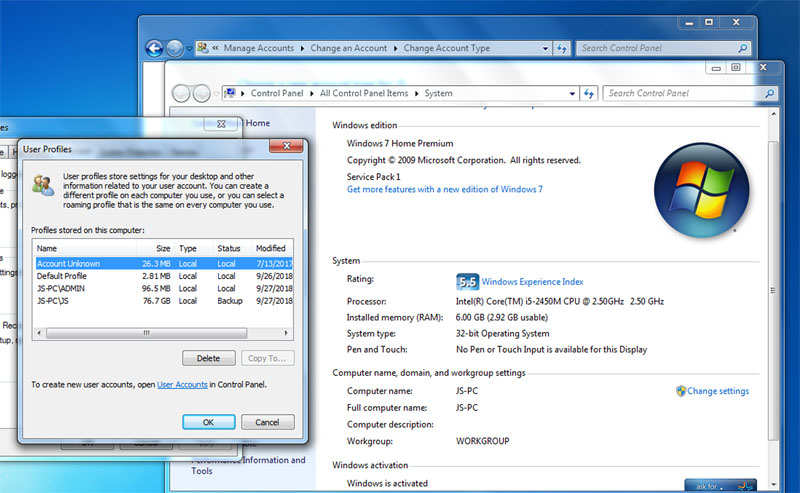This screenshot has width=800, height=493.
Task: Refresh the System window address bar
Action: pyautogui.click(x=589, y=93)
